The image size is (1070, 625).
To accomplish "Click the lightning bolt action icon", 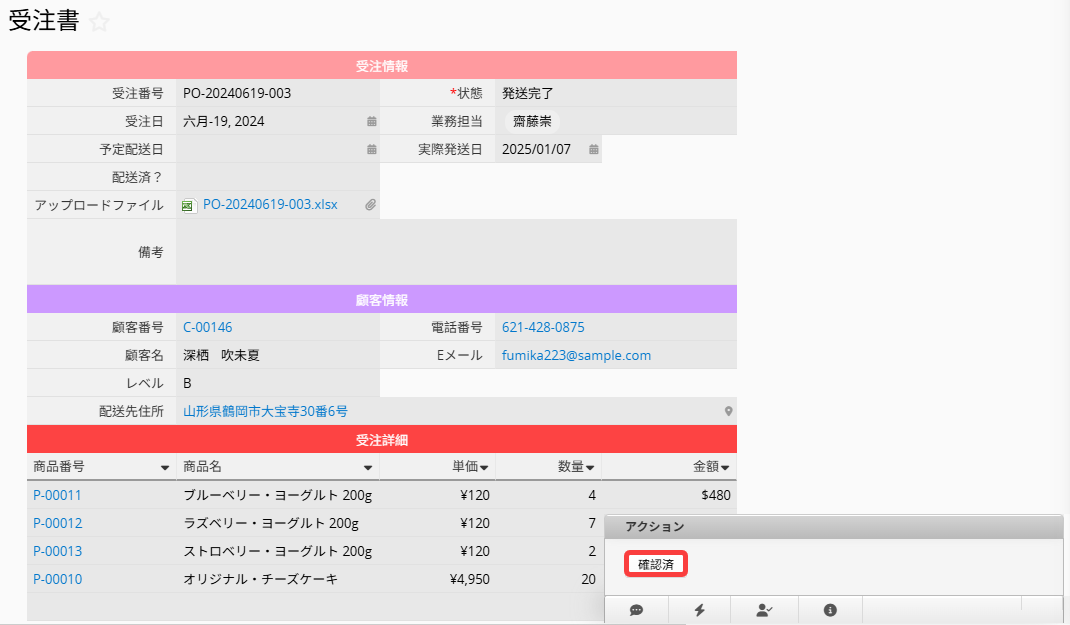I will 699,610.
